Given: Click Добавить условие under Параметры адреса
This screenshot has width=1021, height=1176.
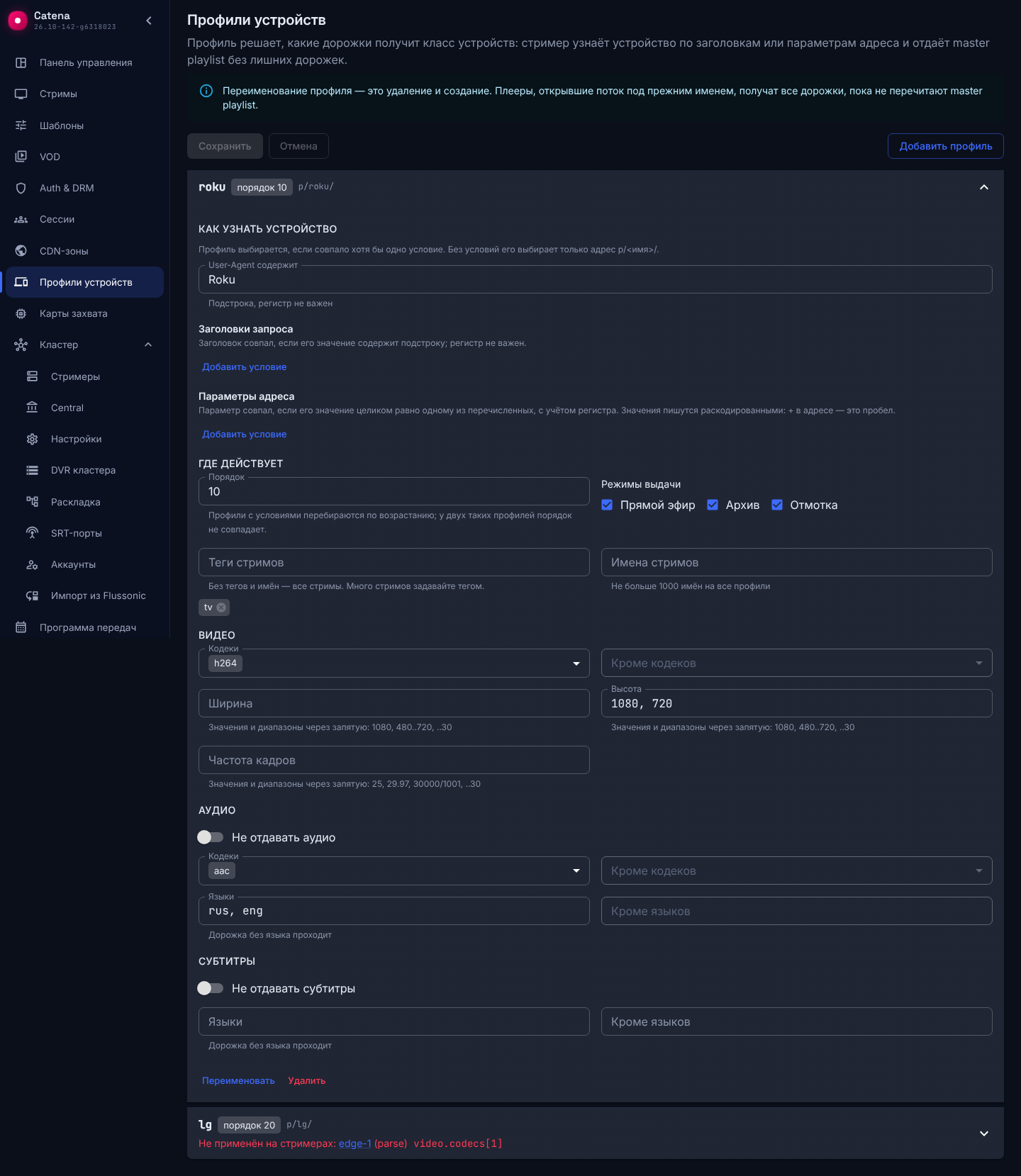Looking at the screenshot, I should (245, 434).
